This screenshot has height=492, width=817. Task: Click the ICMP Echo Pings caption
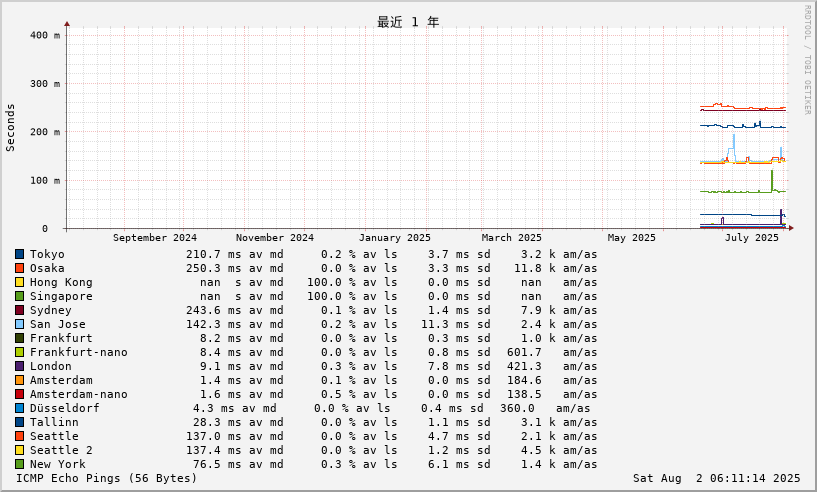[x=106, y=478]
